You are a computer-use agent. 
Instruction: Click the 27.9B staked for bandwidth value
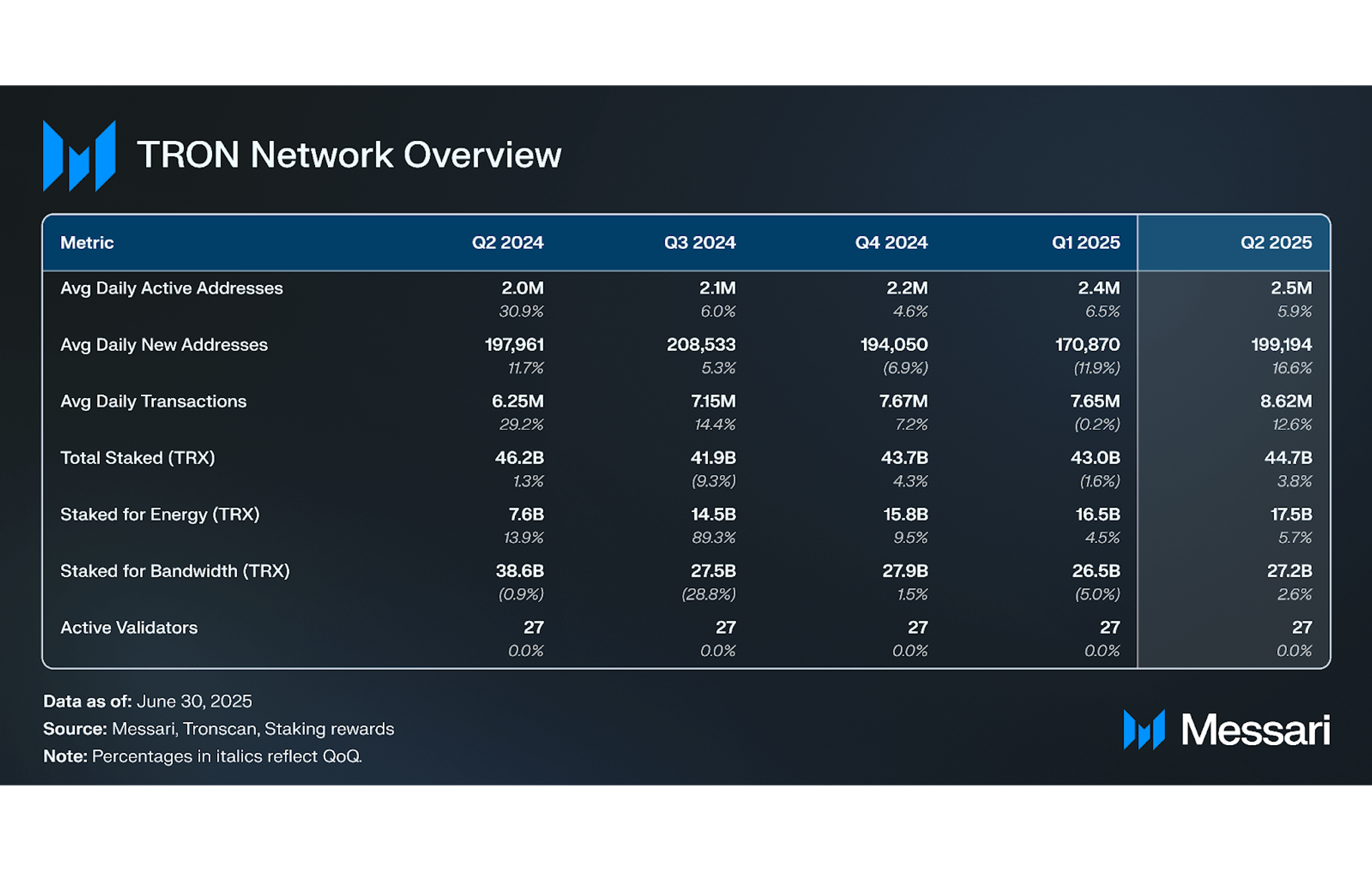coord(905,571)
